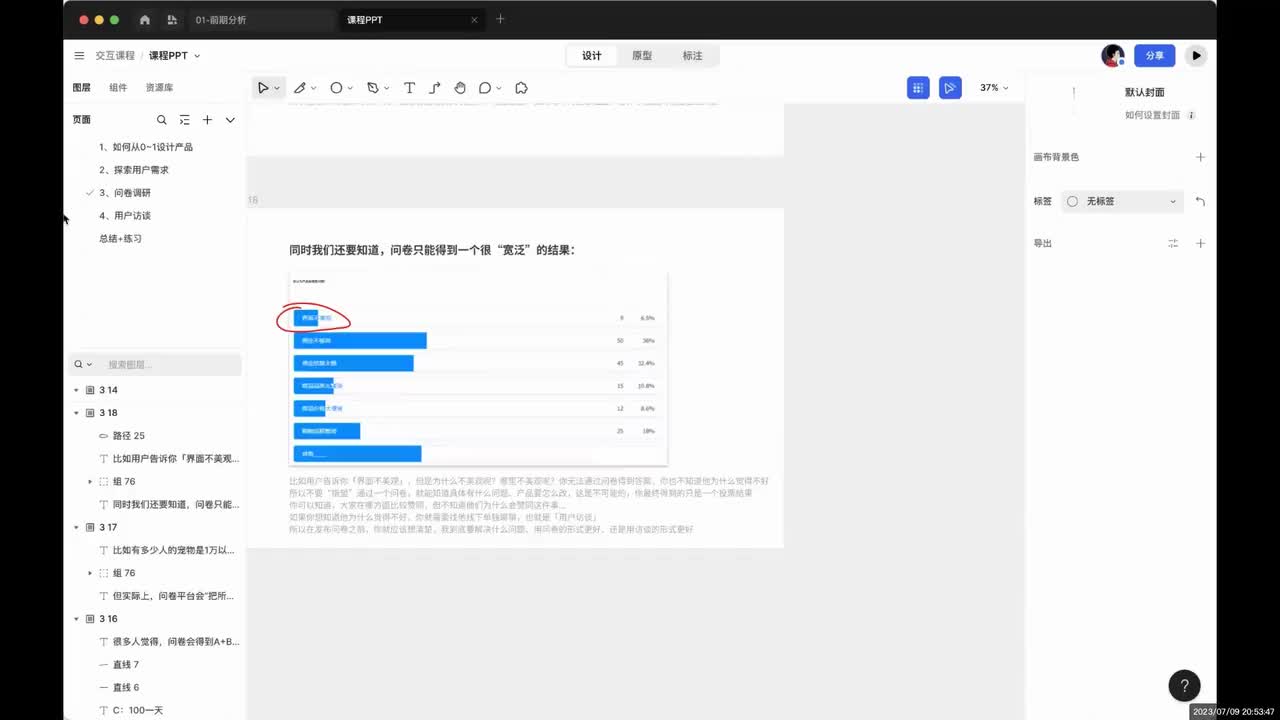Select the 直线 7 layer
Image resolution: width=1280 pixels, height=720 pixels.
coord(126,665)
